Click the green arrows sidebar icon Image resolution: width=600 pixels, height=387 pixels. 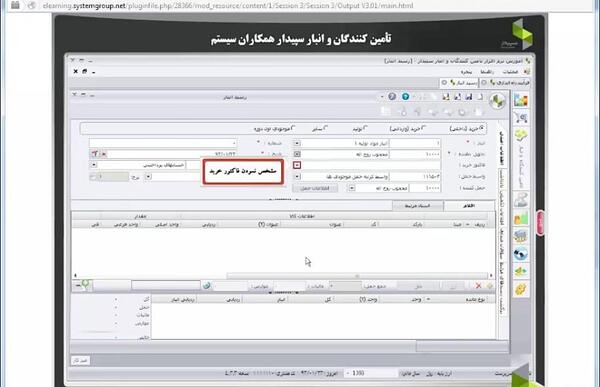pyautogui.click(x=521, y=271)
